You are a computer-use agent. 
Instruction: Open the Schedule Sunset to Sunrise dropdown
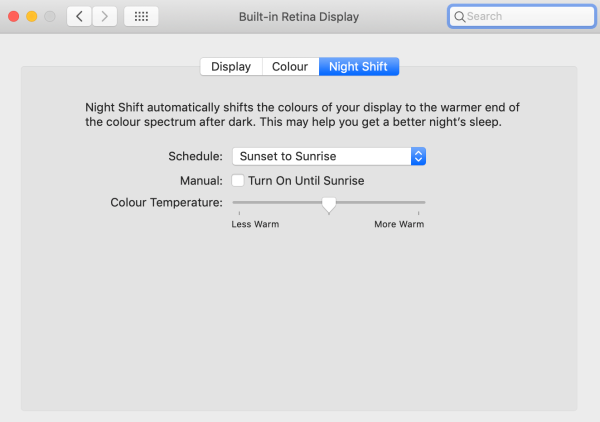(x=329, y=156)
